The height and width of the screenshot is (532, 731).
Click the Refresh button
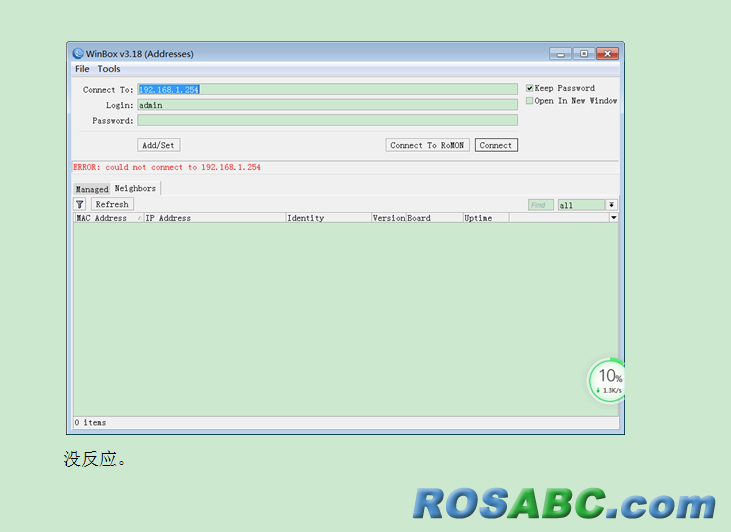112,204
